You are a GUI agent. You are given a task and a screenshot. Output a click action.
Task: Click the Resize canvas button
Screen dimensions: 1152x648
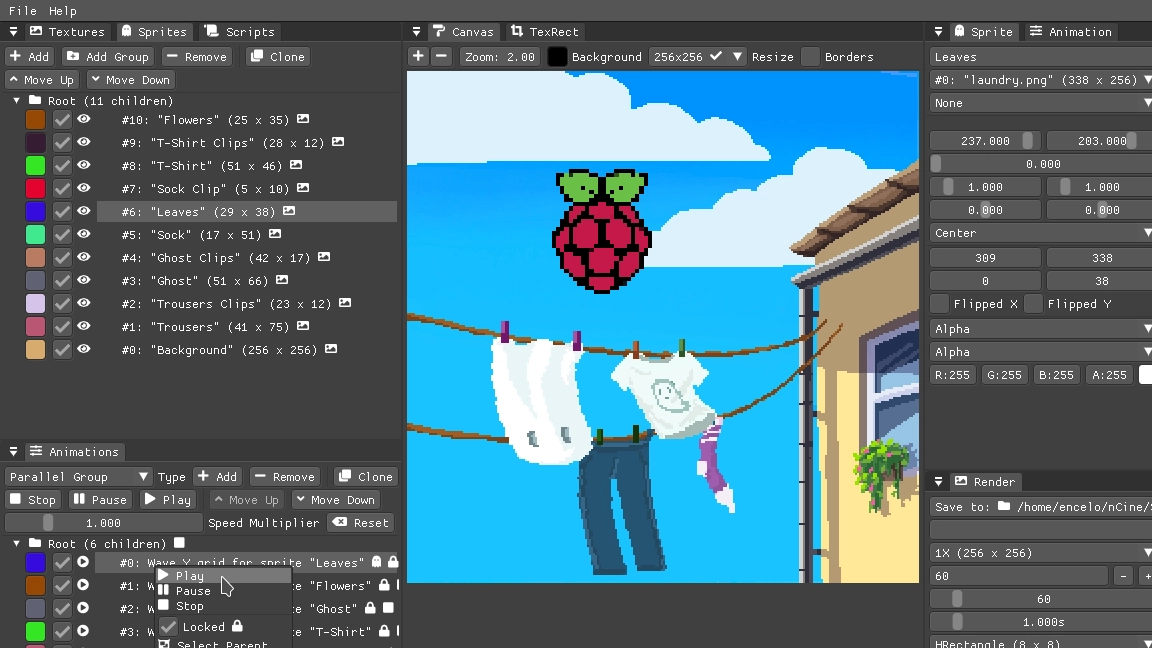pos(772,57)
